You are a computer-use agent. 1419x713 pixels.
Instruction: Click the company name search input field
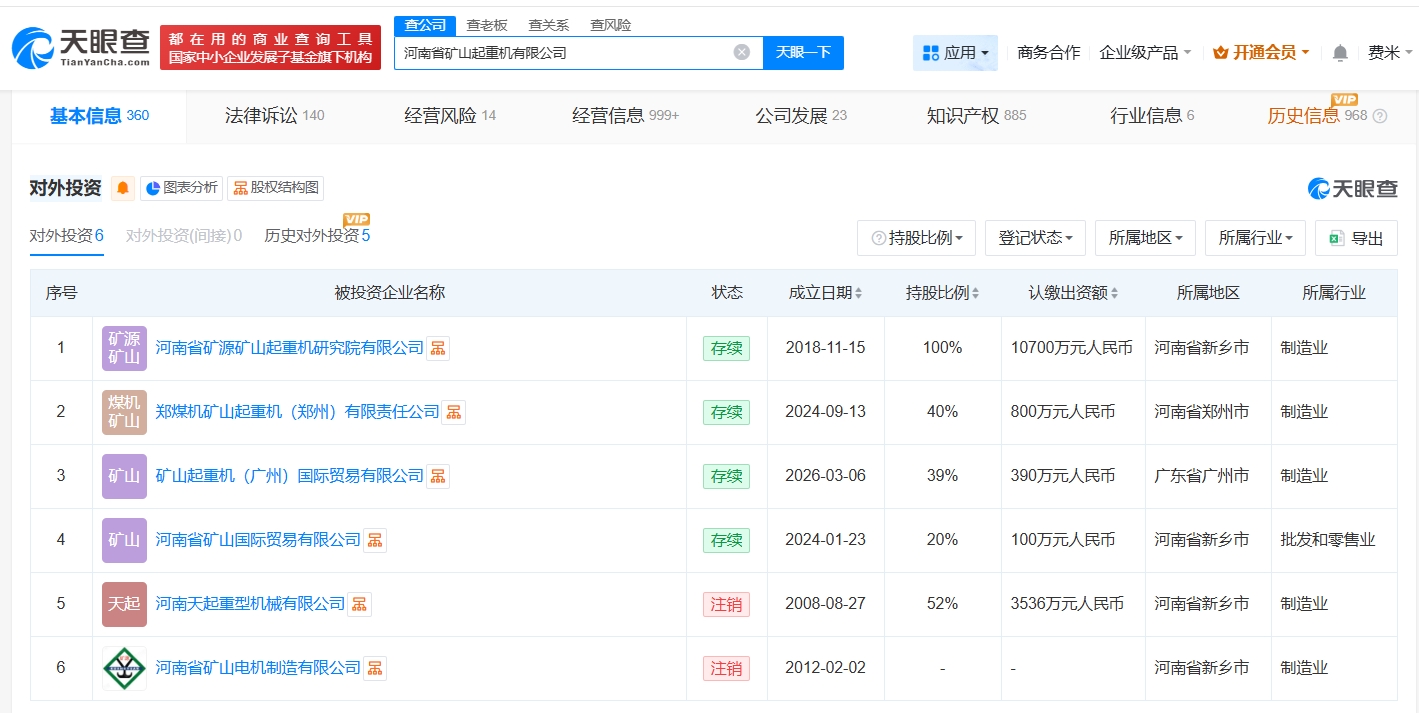565,52
